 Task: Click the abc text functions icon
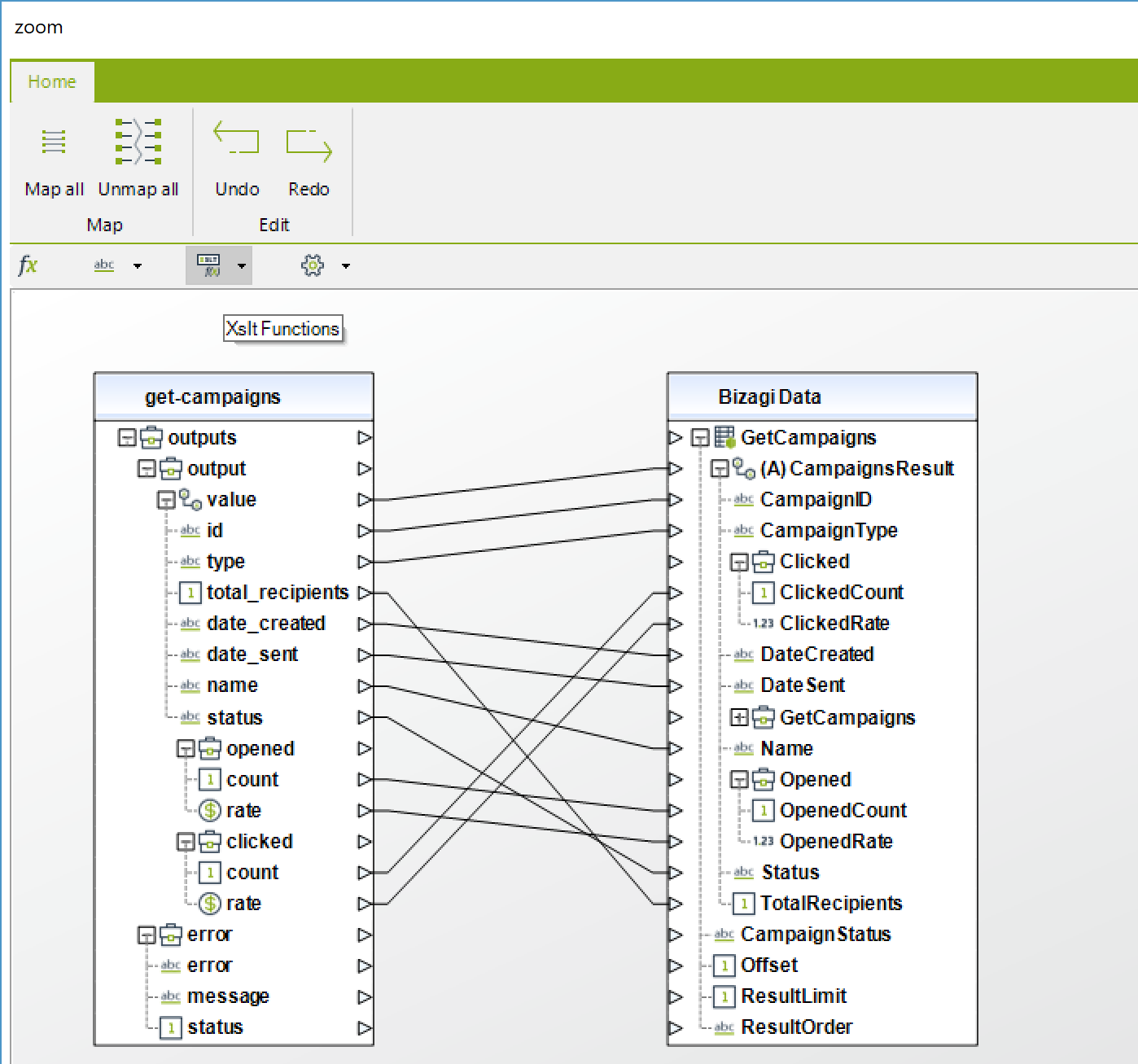click(x=104, y=265)
